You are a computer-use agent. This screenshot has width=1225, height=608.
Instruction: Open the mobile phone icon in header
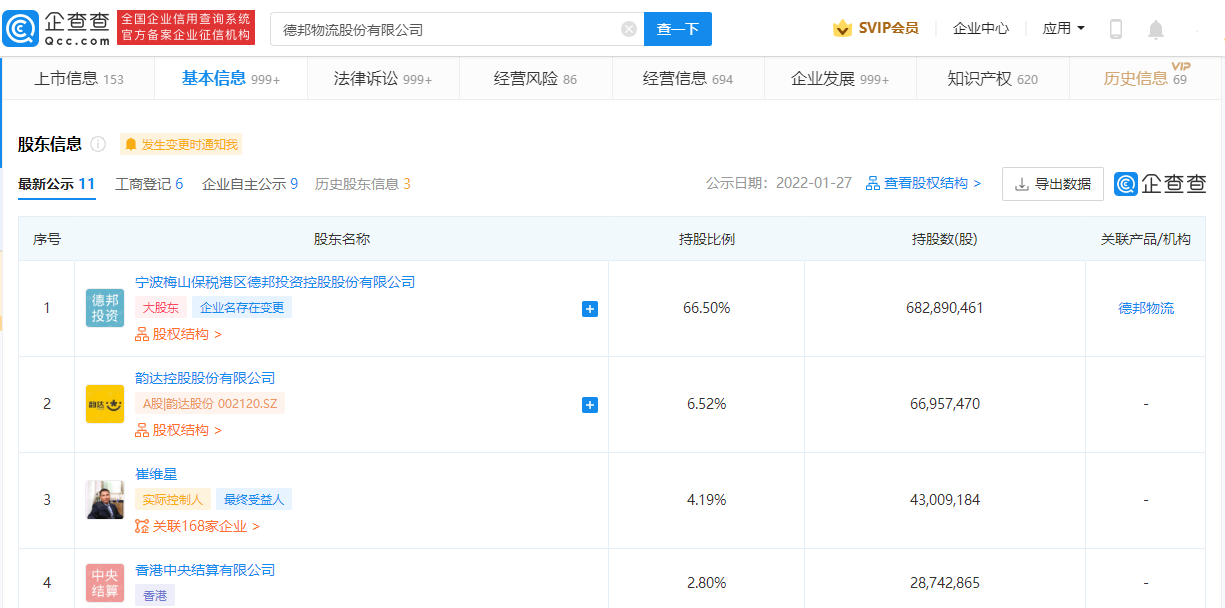point(1116,29)
